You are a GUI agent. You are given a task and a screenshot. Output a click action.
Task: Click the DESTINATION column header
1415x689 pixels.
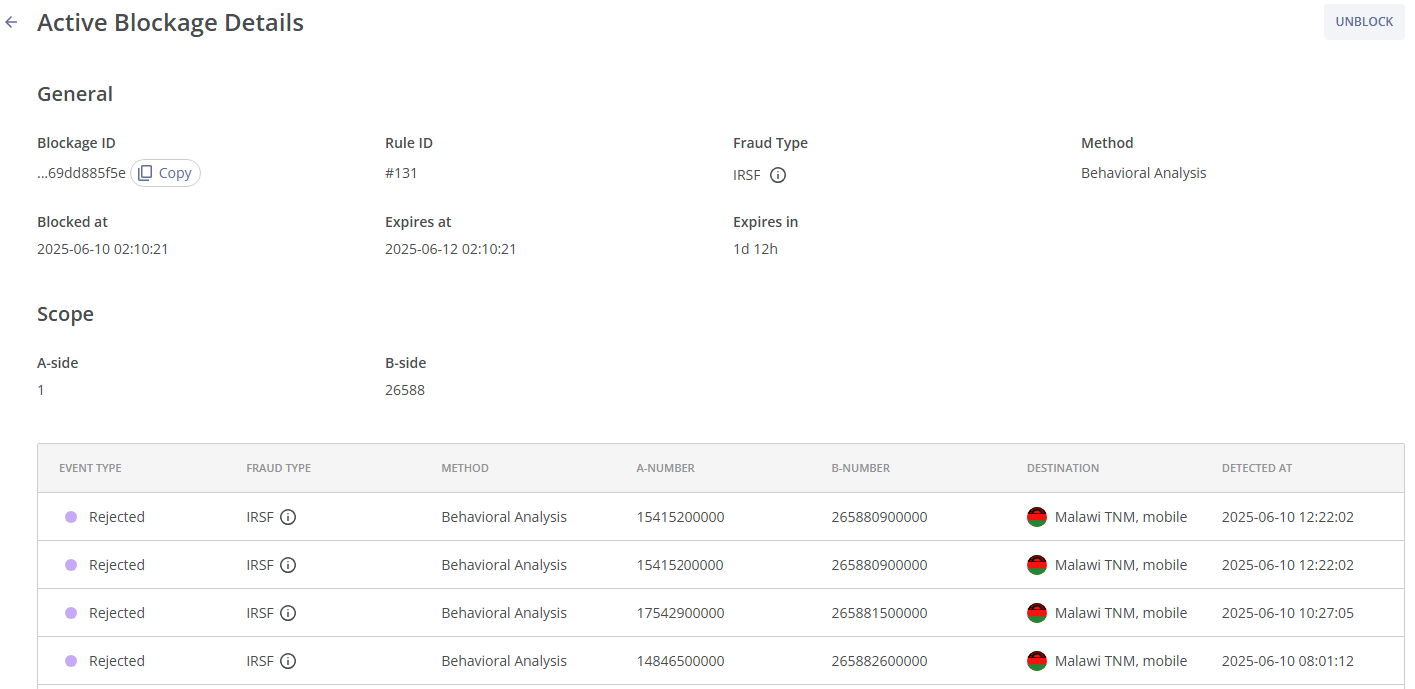[1062, 468]
